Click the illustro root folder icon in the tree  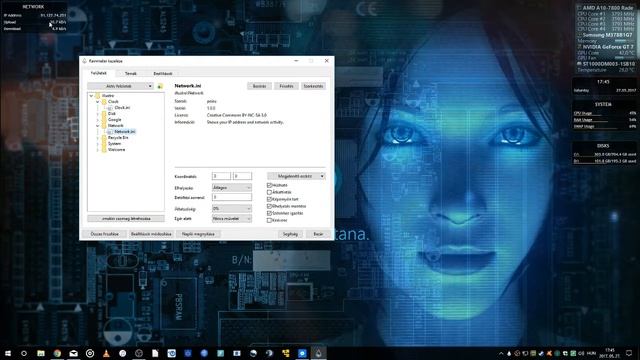tap(98, 96)
